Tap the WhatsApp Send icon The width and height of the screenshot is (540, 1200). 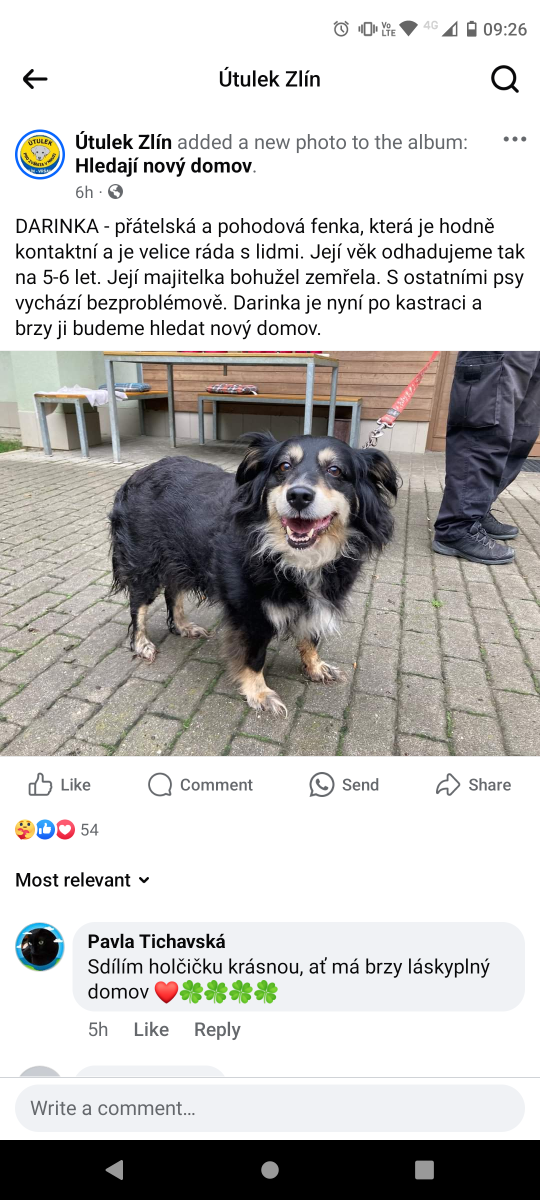[321, 785]
